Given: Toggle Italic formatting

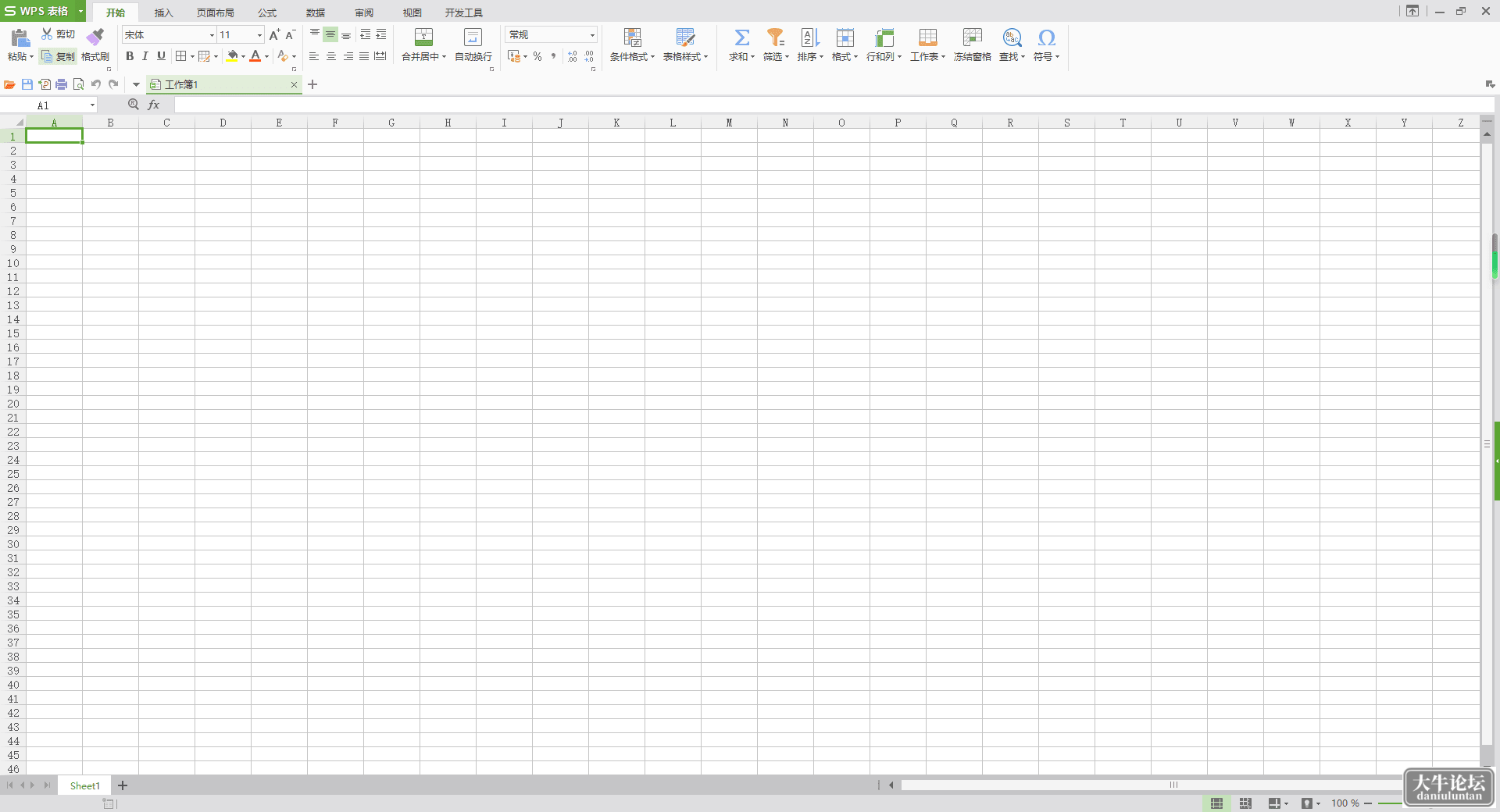Looking at the screenshot, I should [x=145, y=56].
